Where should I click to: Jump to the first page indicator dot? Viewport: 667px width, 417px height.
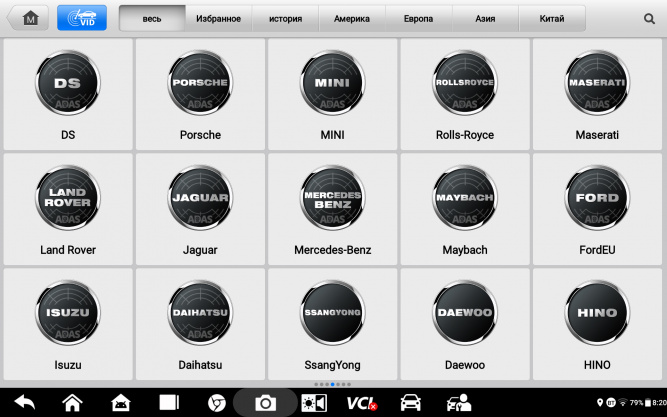click(x=316, y=384)
